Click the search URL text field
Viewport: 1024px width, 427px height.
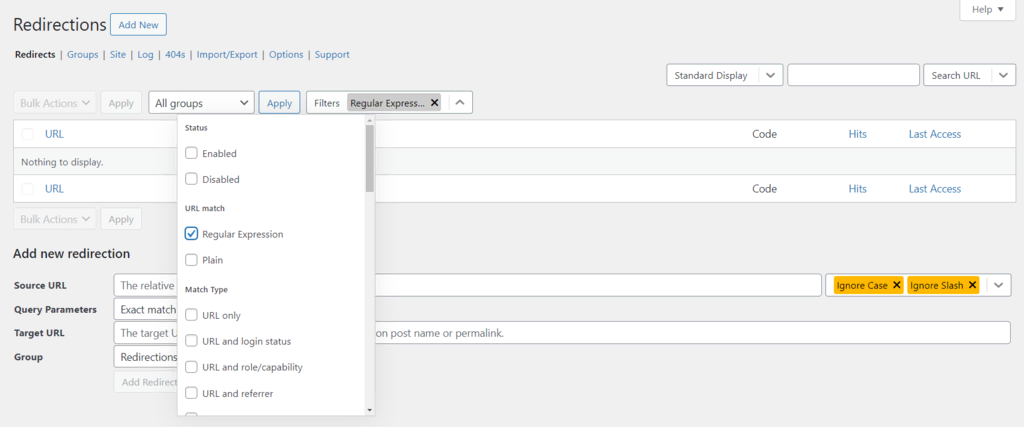[853, 75]
